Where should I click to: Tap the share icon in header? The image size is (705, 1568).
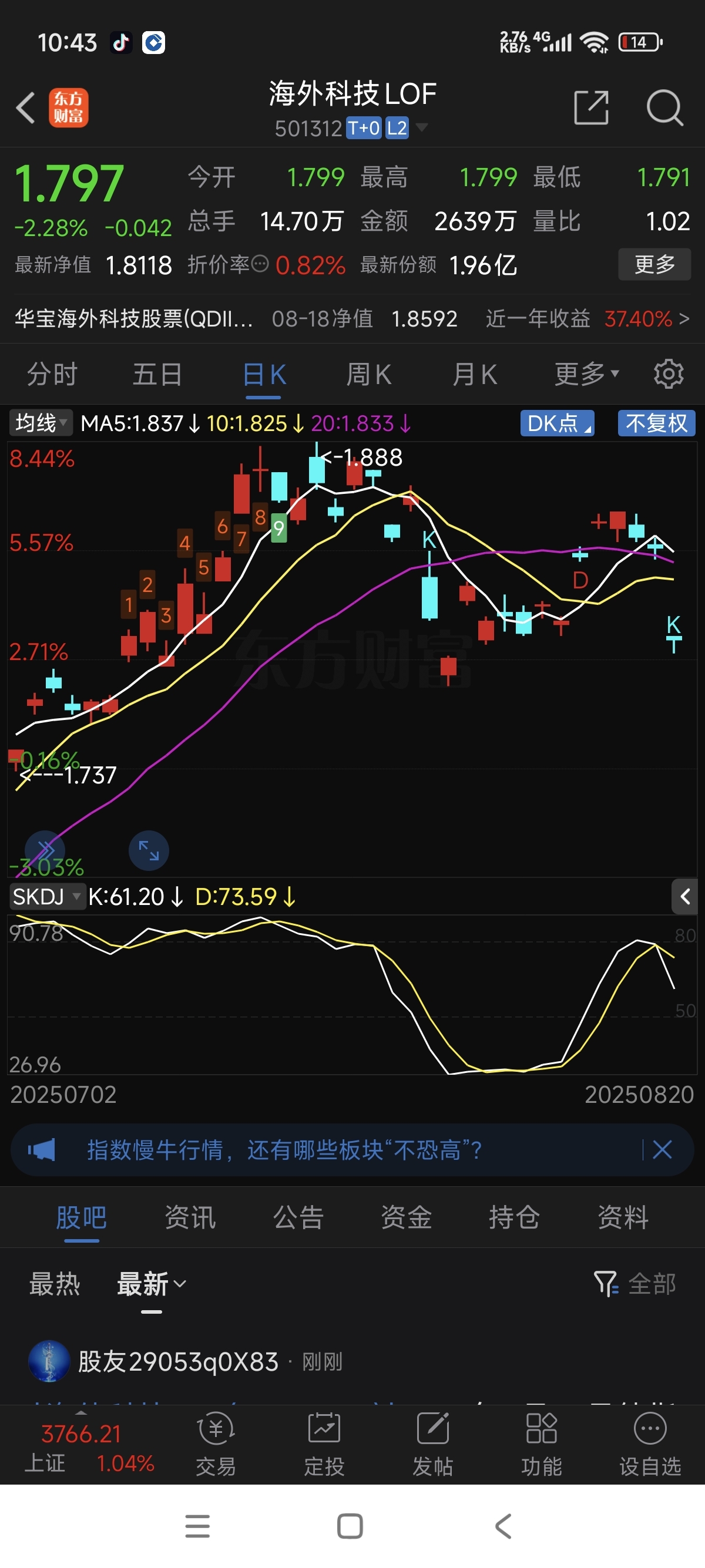[591, 107]
